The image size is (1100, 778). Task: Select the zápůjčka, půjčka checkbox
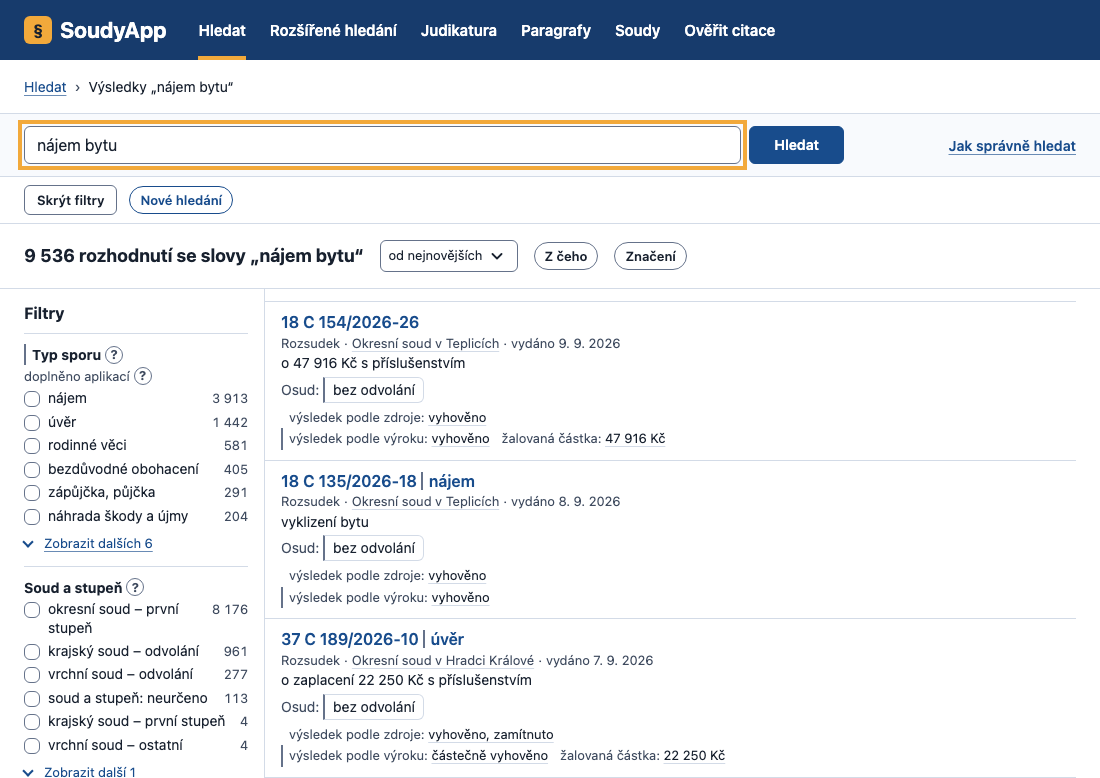[32, 493]
